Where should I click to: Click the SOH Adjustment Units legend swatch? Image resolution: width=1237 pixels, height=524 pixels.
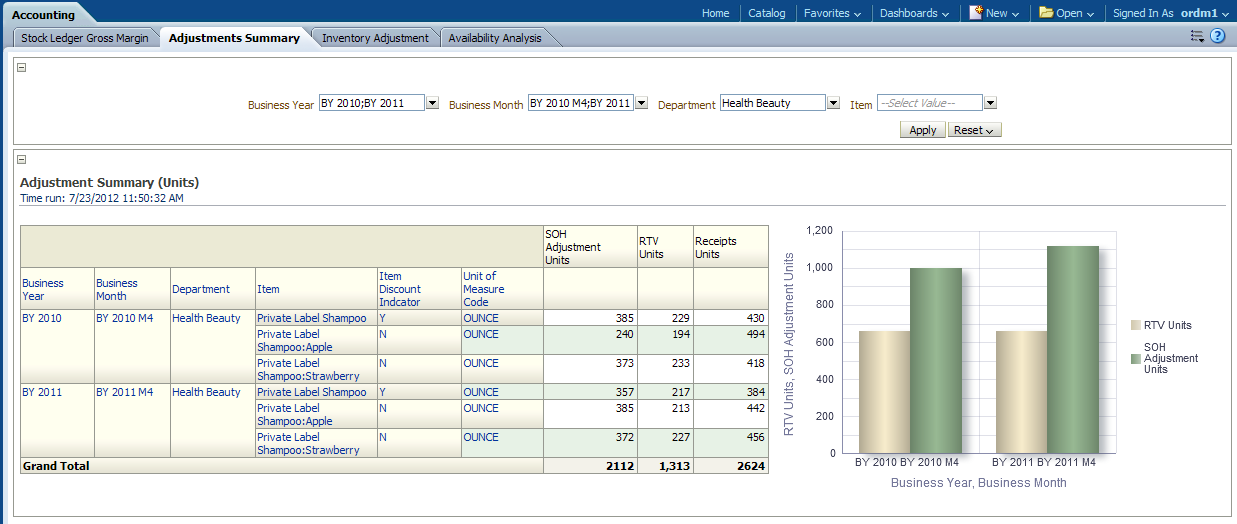[x=1135, y=358]
